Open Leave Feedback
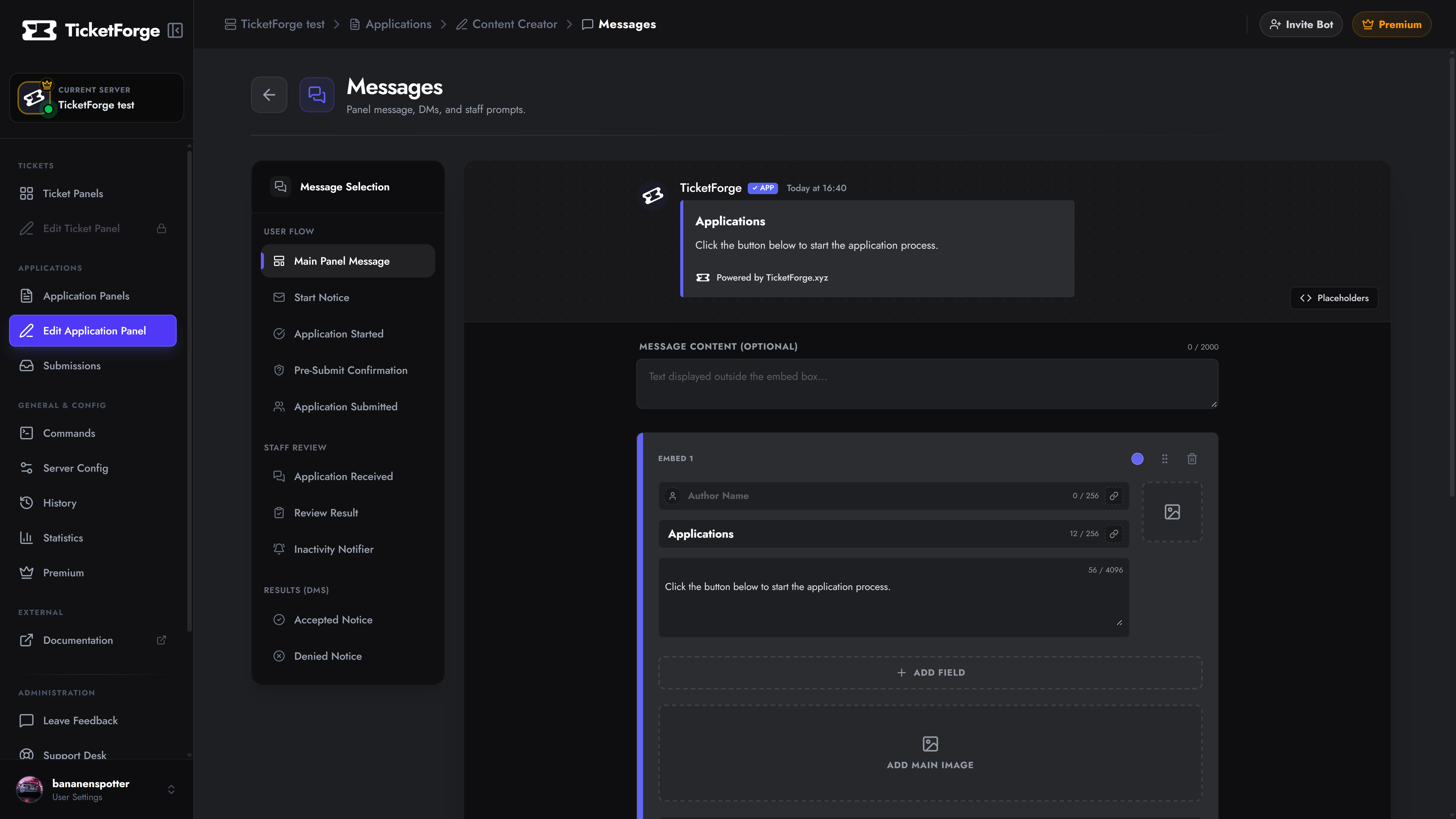Screen dimensions: 1456x819 point(93,720)
